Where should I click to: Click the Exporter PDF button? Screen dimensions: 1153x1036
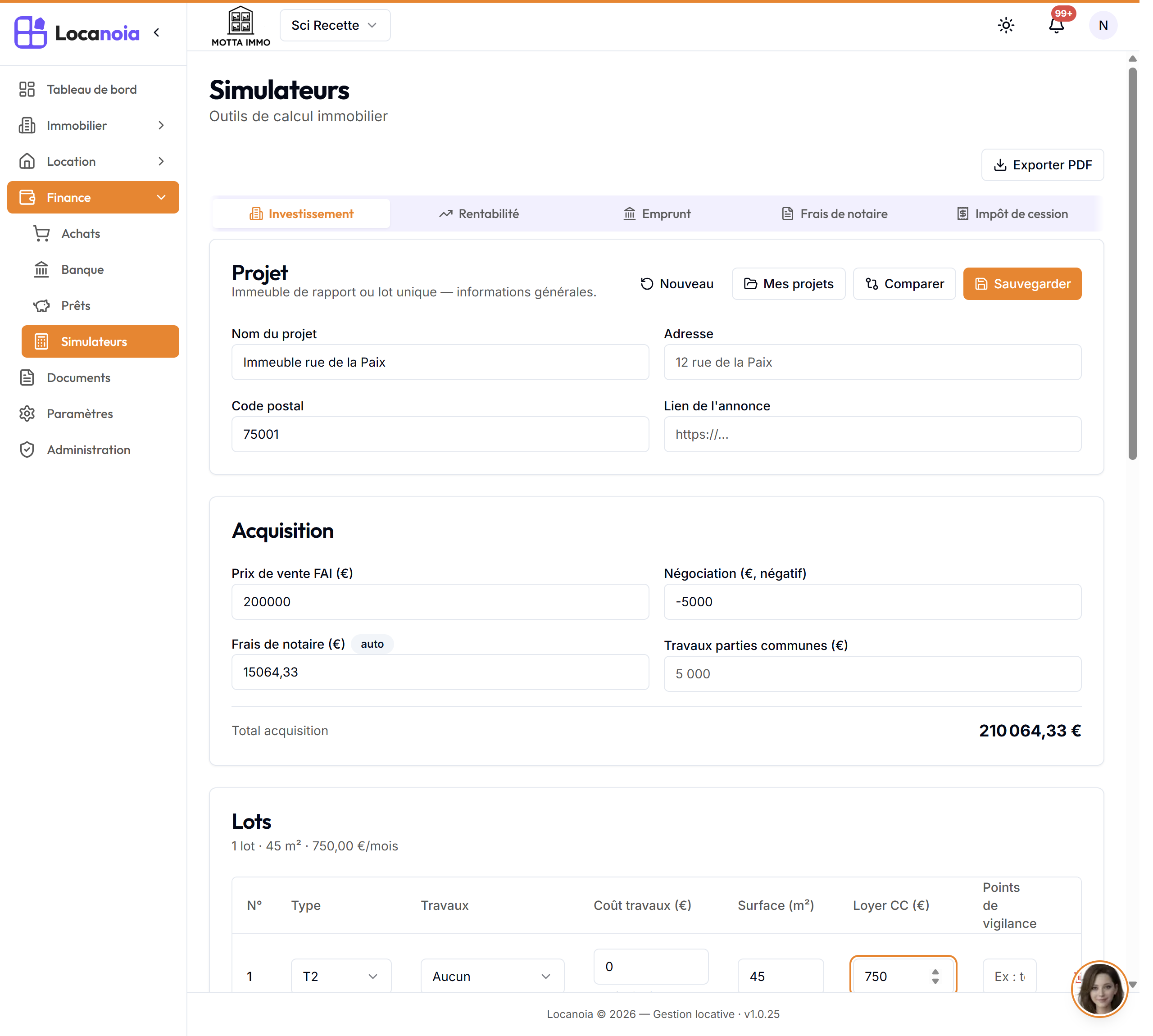pyautogui.click(x=1042, y=165)
